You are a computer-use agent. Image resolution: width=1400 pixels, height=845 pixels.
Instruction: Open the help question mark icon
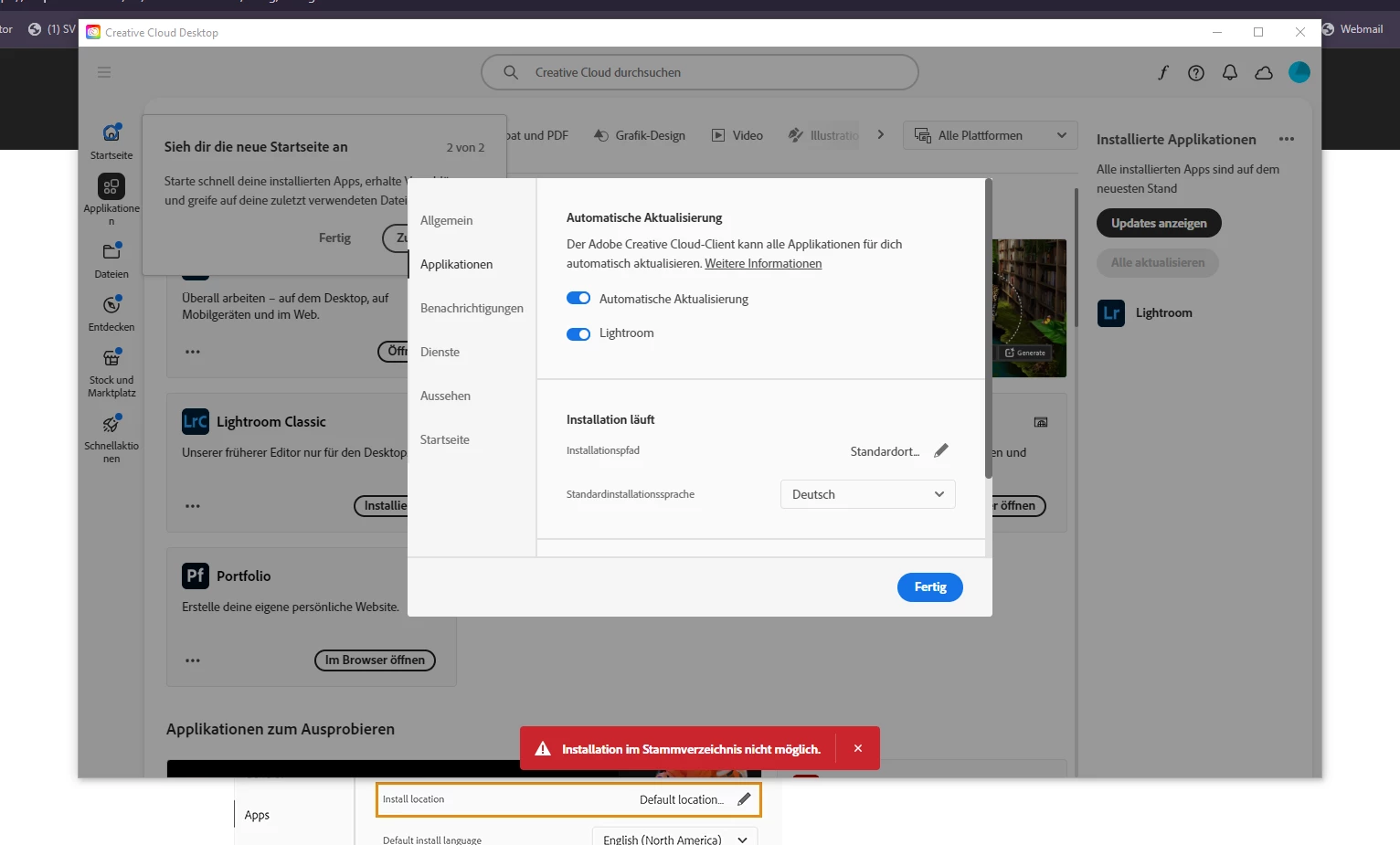1196,72
